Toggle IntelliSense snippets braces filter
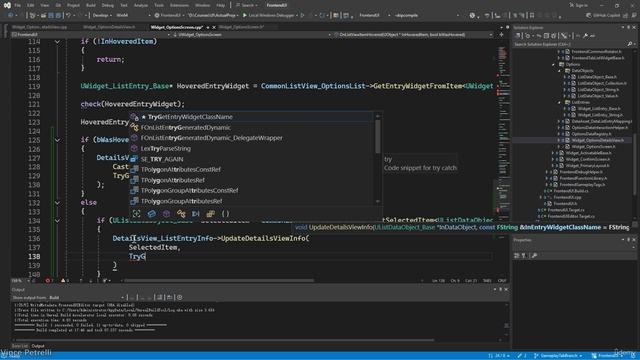This screenshot has height=360, width=640. click(x=225, y=213)
